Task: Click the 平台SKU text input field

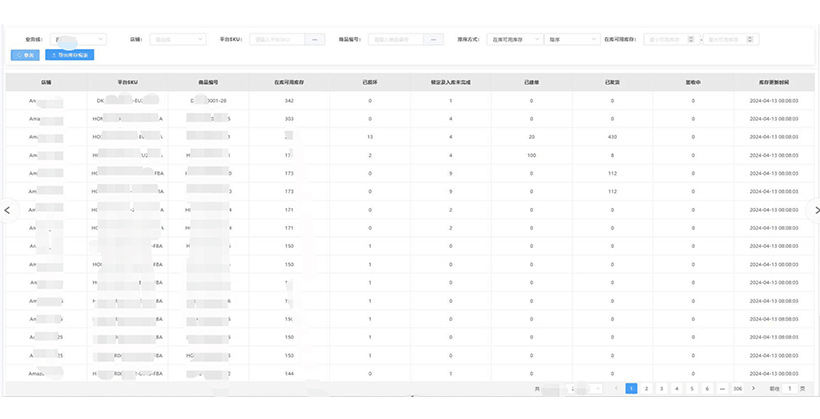Action: 277,40
